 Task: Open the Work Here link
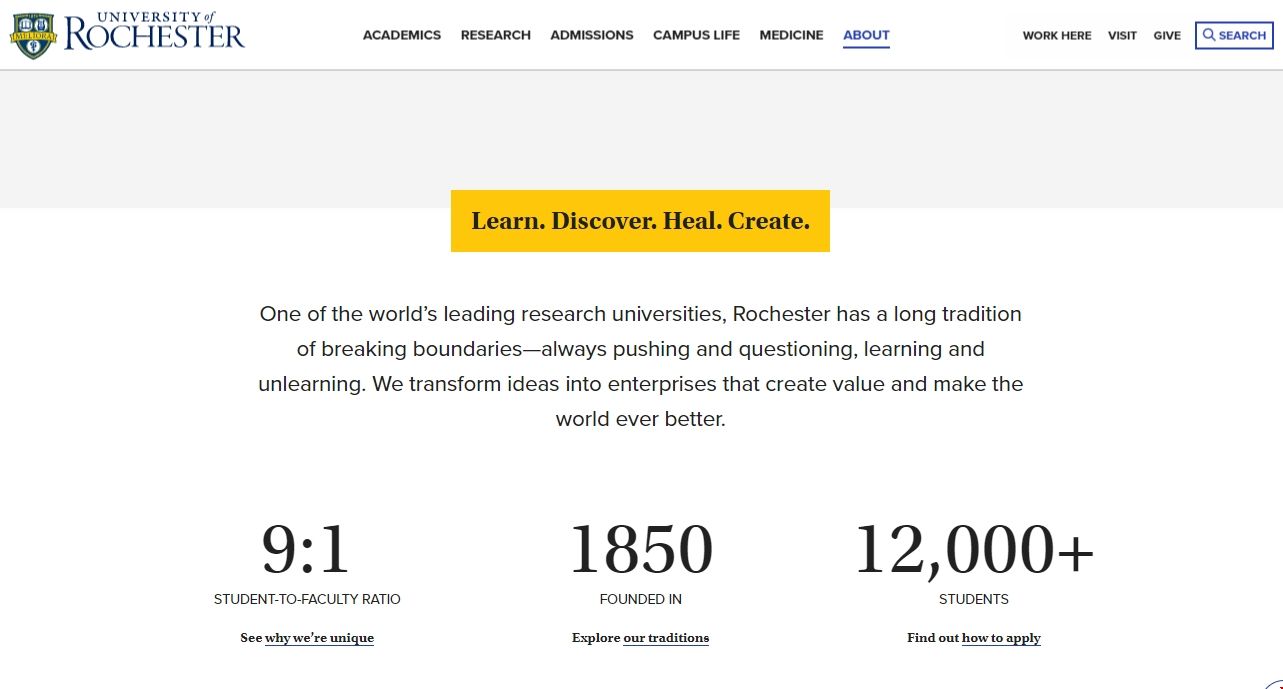(1056, 36)
